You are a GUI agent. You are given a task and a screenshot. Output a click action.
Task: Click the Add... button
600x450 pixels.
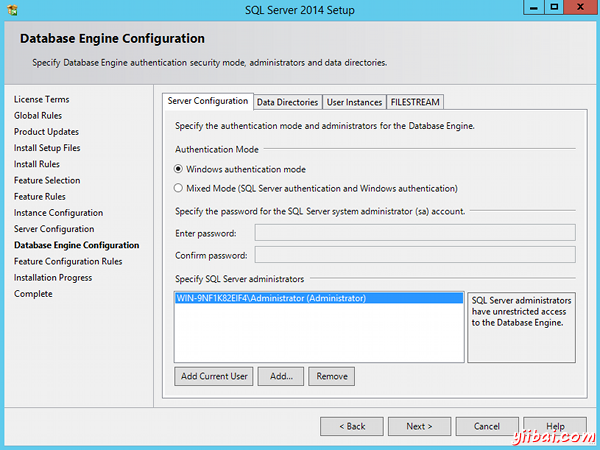pyautogui.click(x=281, y=377)
